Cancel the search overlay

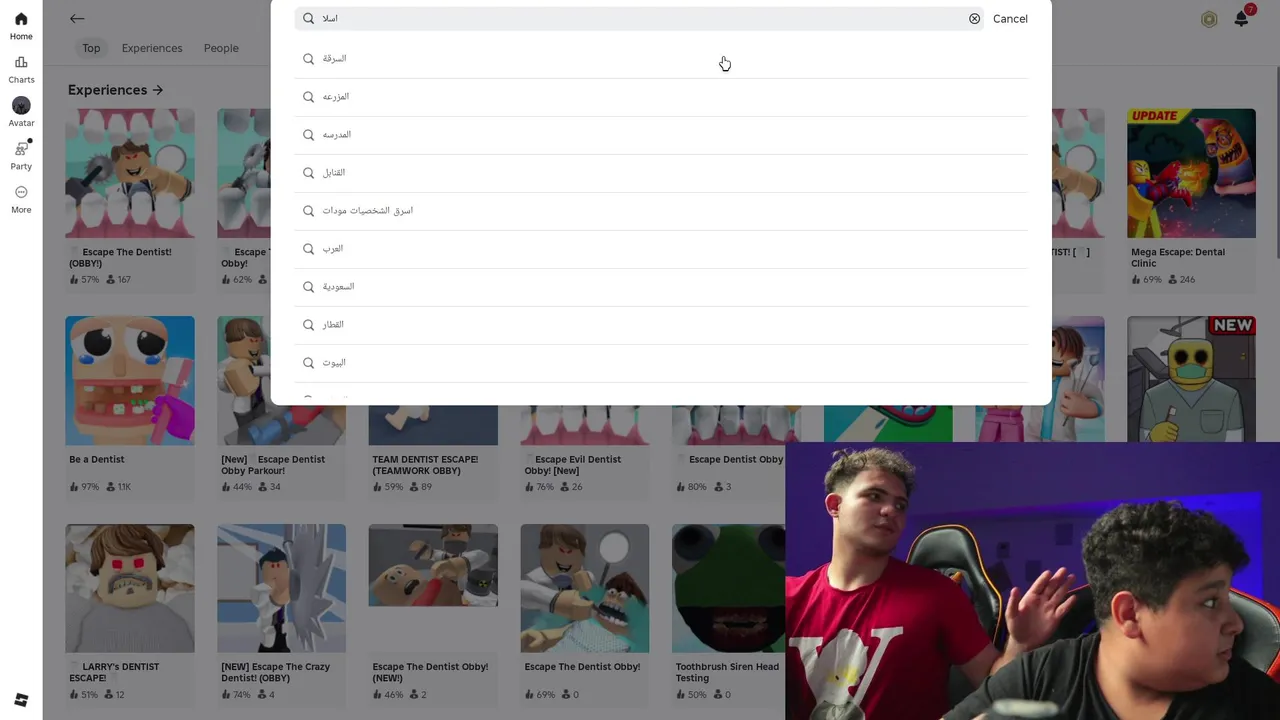[1010, 18]
